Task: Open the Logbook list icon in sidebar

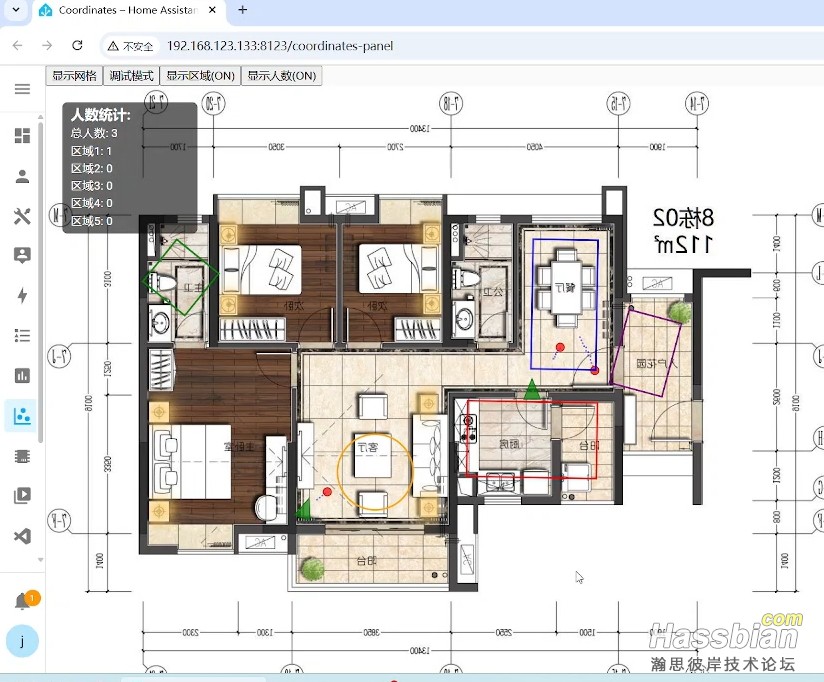Action: click(x=22, y=335)
